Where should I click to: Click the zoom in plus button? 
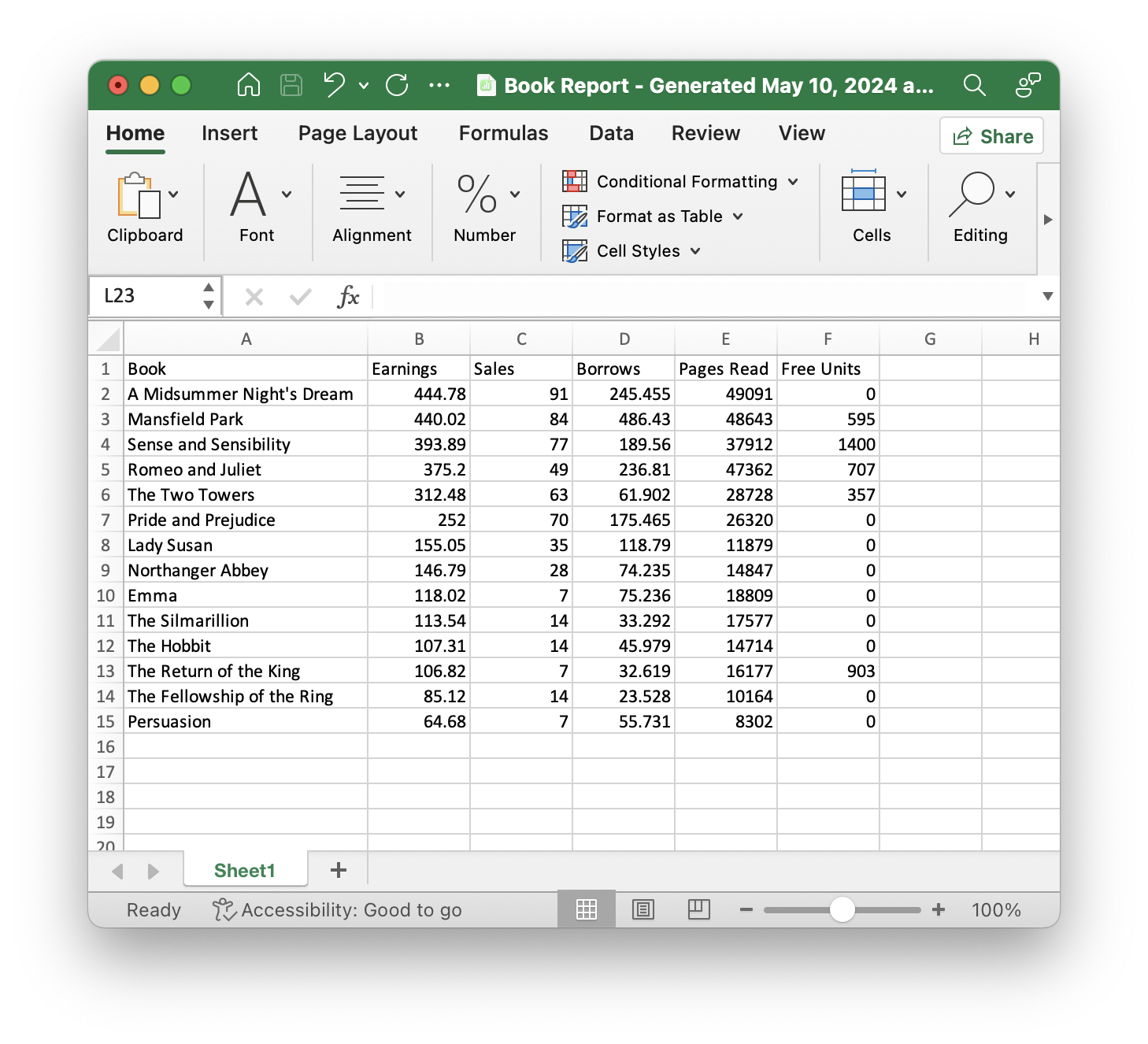pos(939,910)
